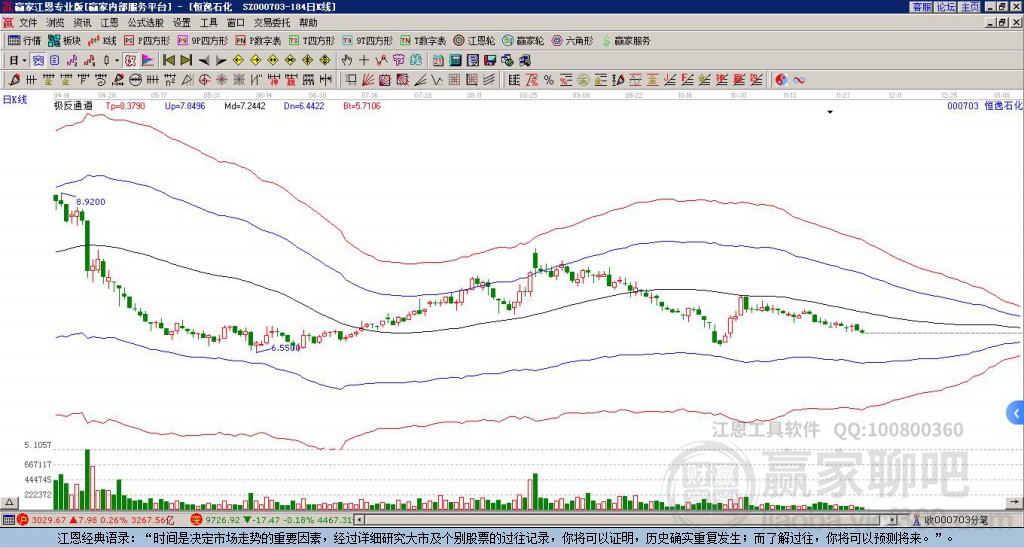Open the P四方形 tool
The image size is (1024, 548).
147,40
